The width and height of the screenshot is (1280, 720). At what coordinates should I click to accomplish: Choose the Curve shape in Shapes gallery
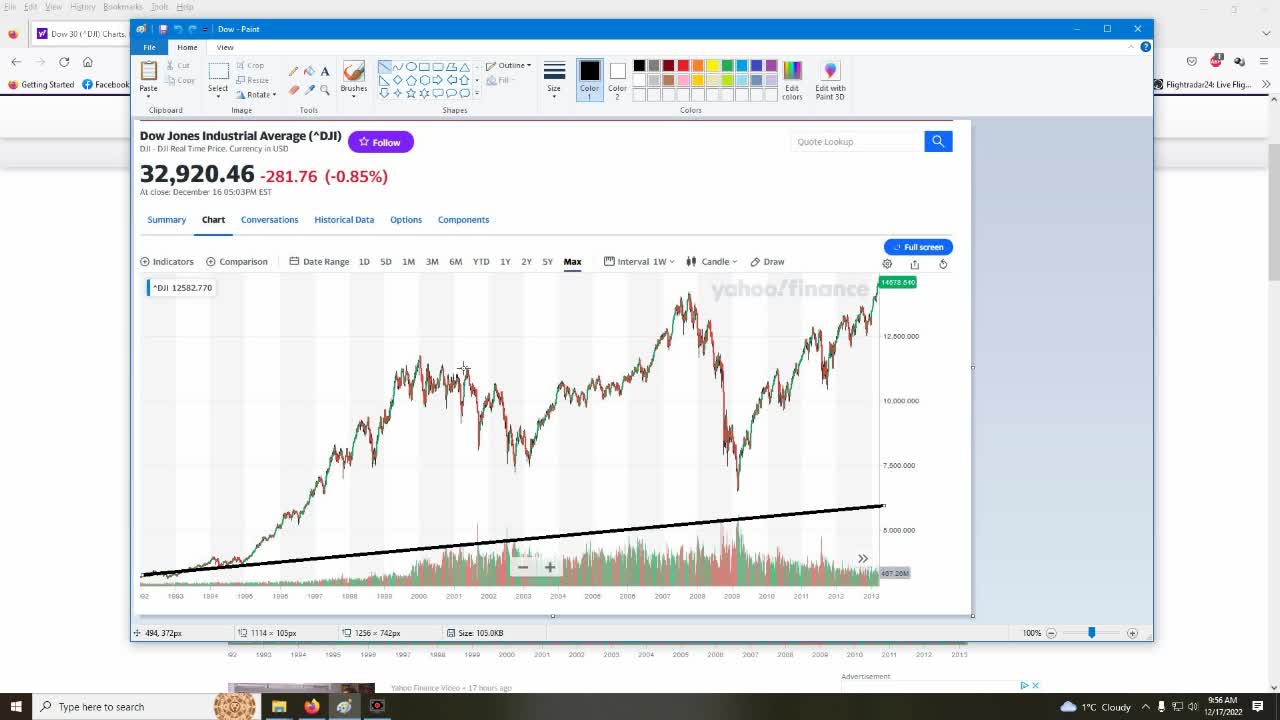tap(398, 67)
